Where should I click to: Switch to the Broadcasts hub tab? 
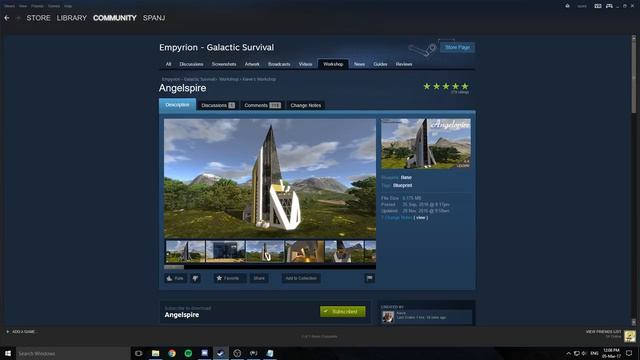point(279,64)
